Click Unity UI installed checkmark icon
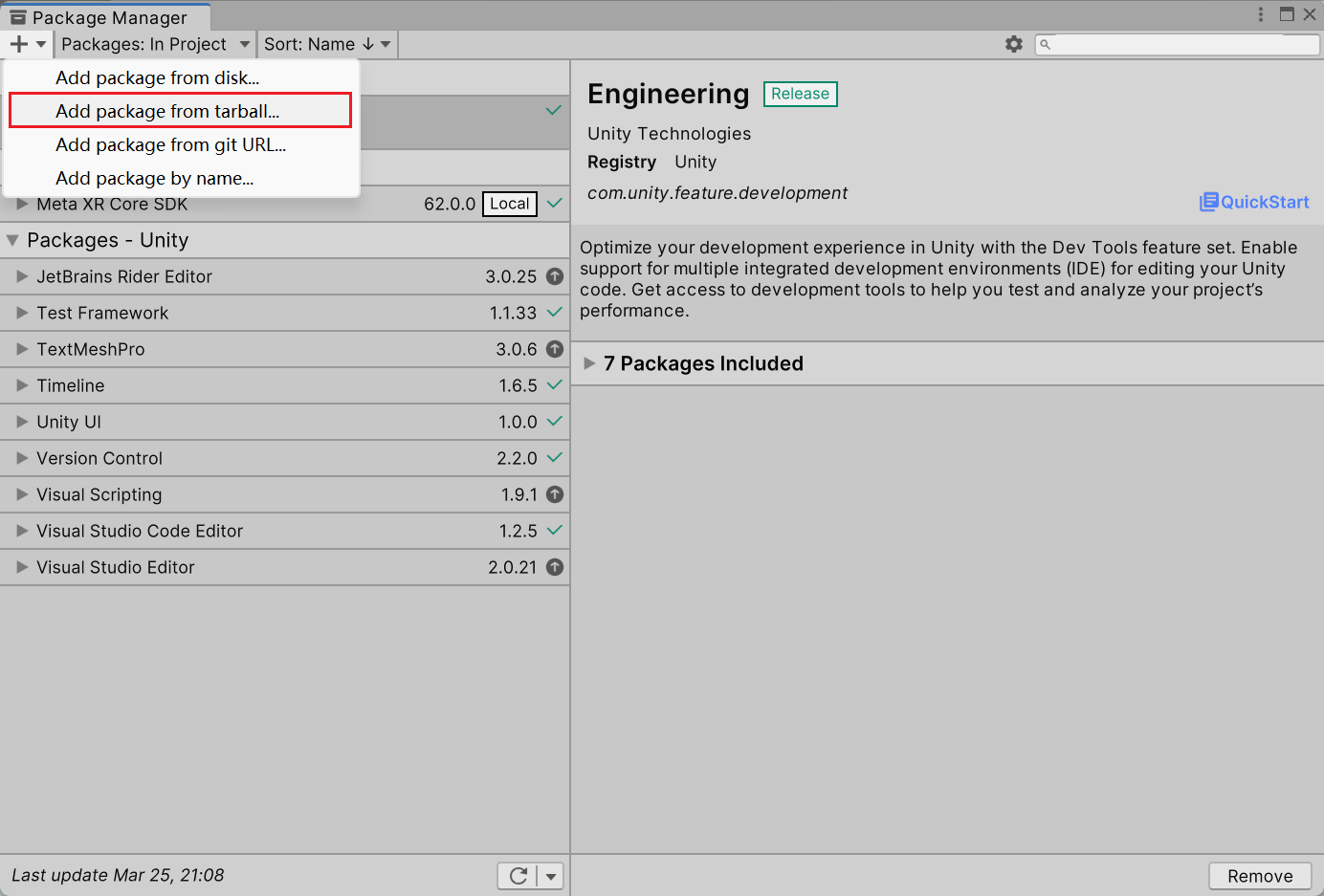The image size is (1324, 896). [555, 422]
